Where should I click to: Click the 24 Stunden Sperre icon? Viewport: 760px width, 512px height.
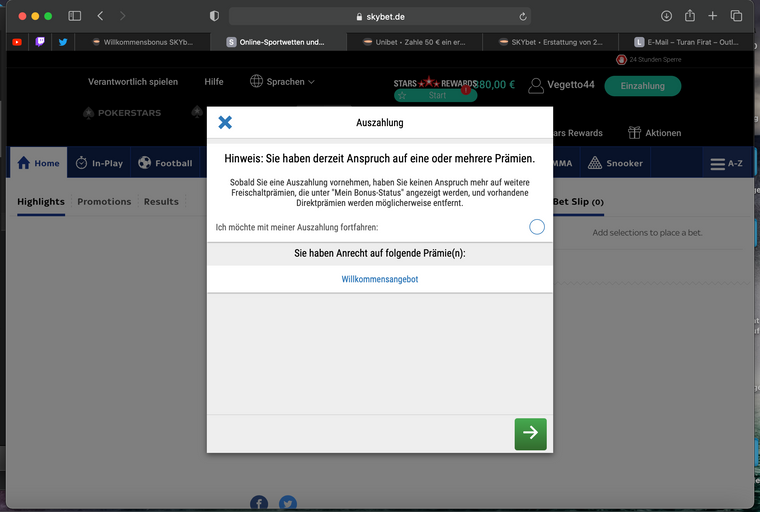(x=621, y=60)
